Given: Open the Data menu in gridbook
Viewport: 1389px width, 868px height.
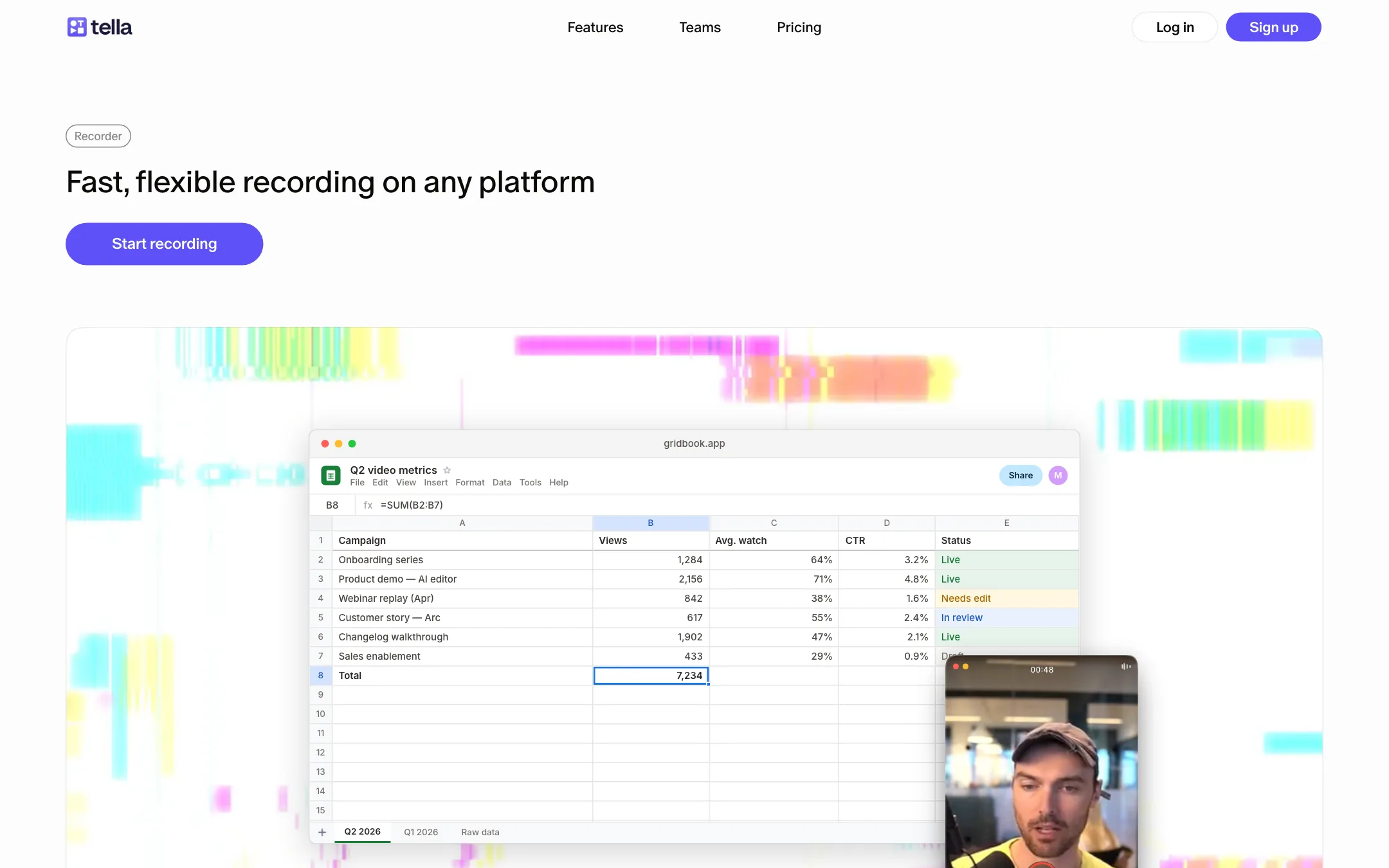Looking at the screenshot, I should tap(502, 482).
